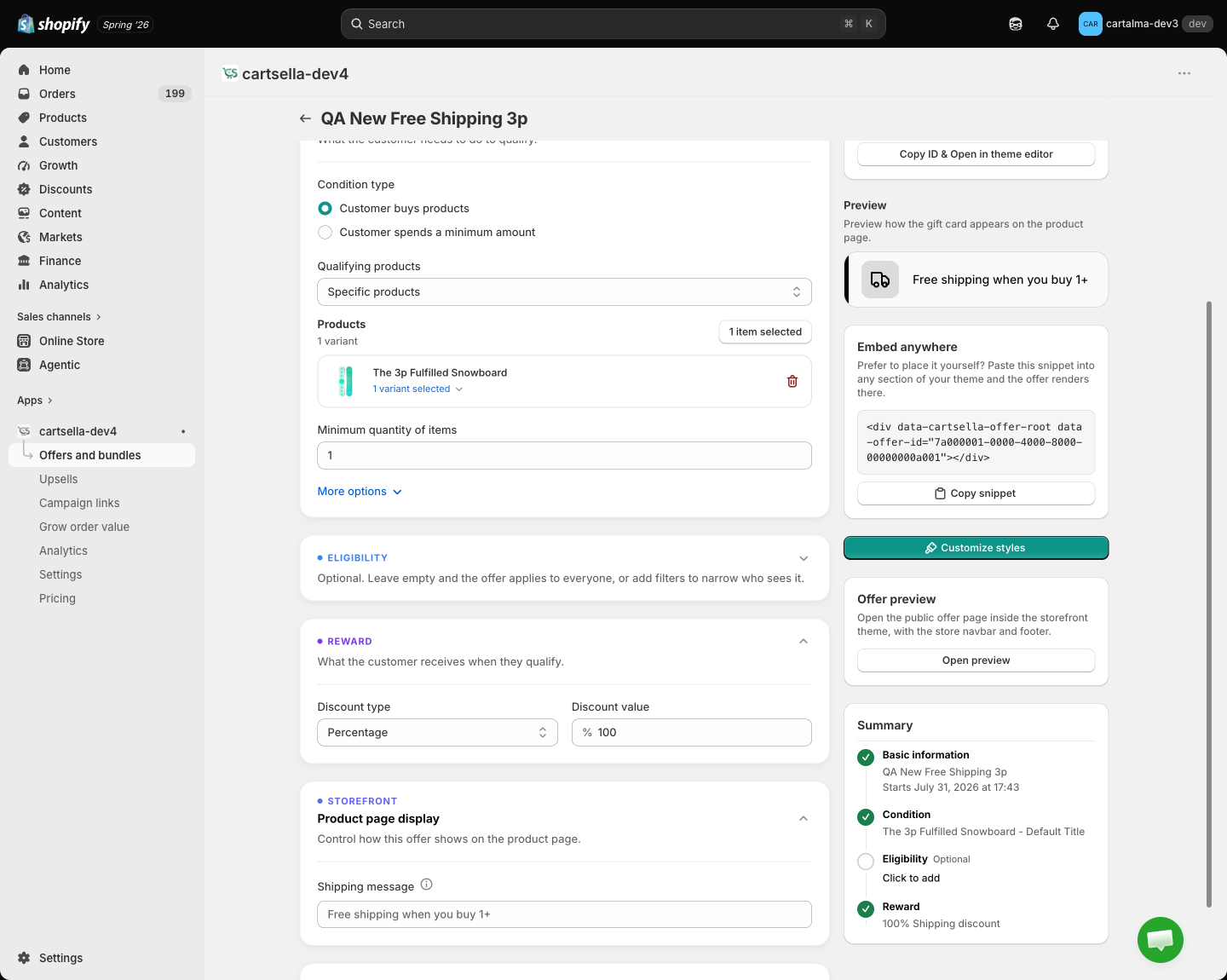
Task: Collapse the Product page display section
Action: [x=804, y=819]
